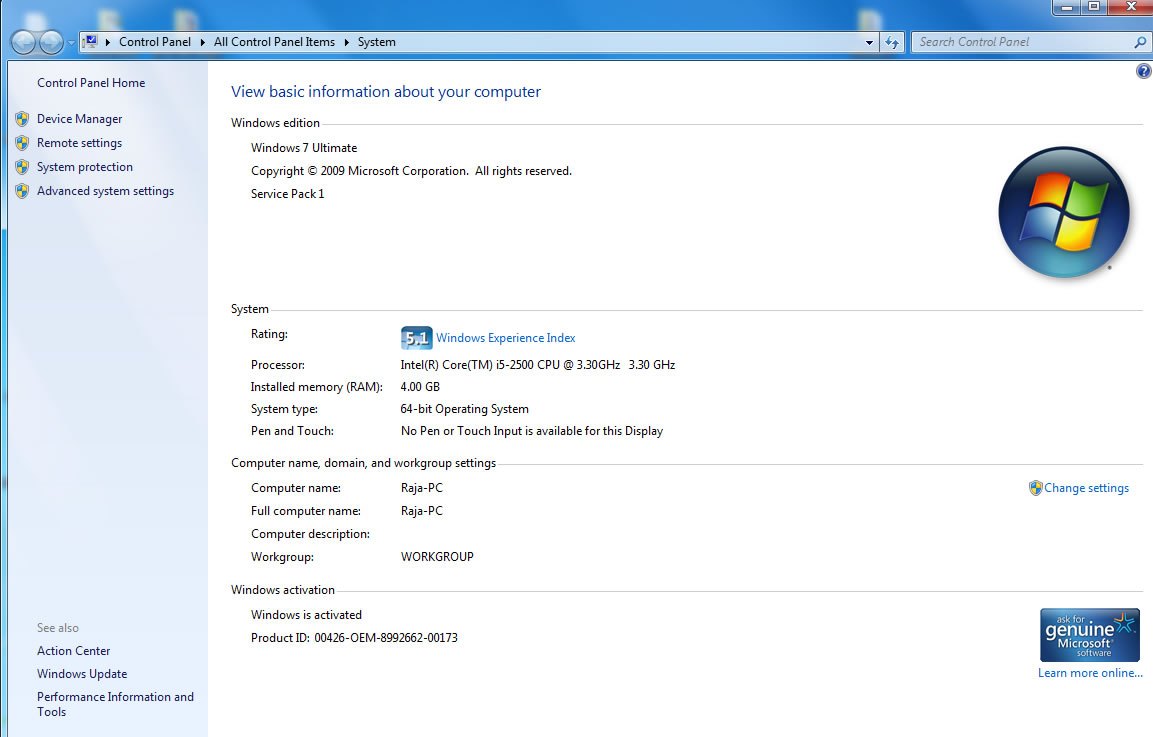
Task: Click the genuine Microsoft software badge
Action: pyautogui.click(x=1090, y=635)
